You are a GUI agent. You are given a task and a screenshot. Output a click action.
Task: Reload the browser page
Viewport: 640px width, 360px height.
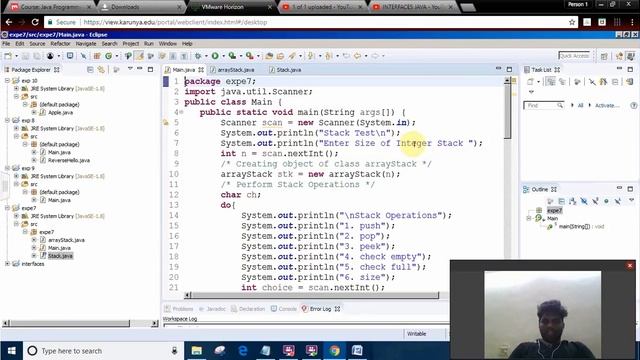(35, 22)
